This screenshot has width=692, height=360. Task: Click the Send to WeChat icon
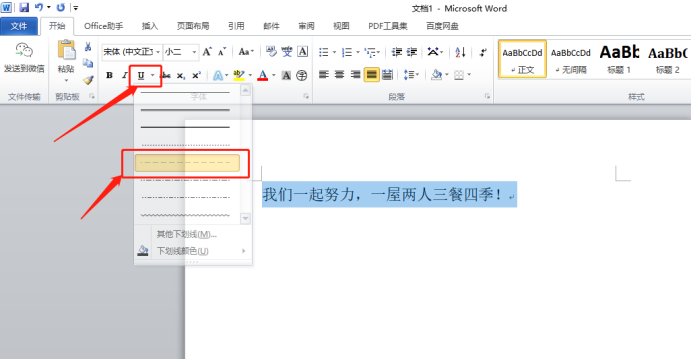tap(24, 51)
